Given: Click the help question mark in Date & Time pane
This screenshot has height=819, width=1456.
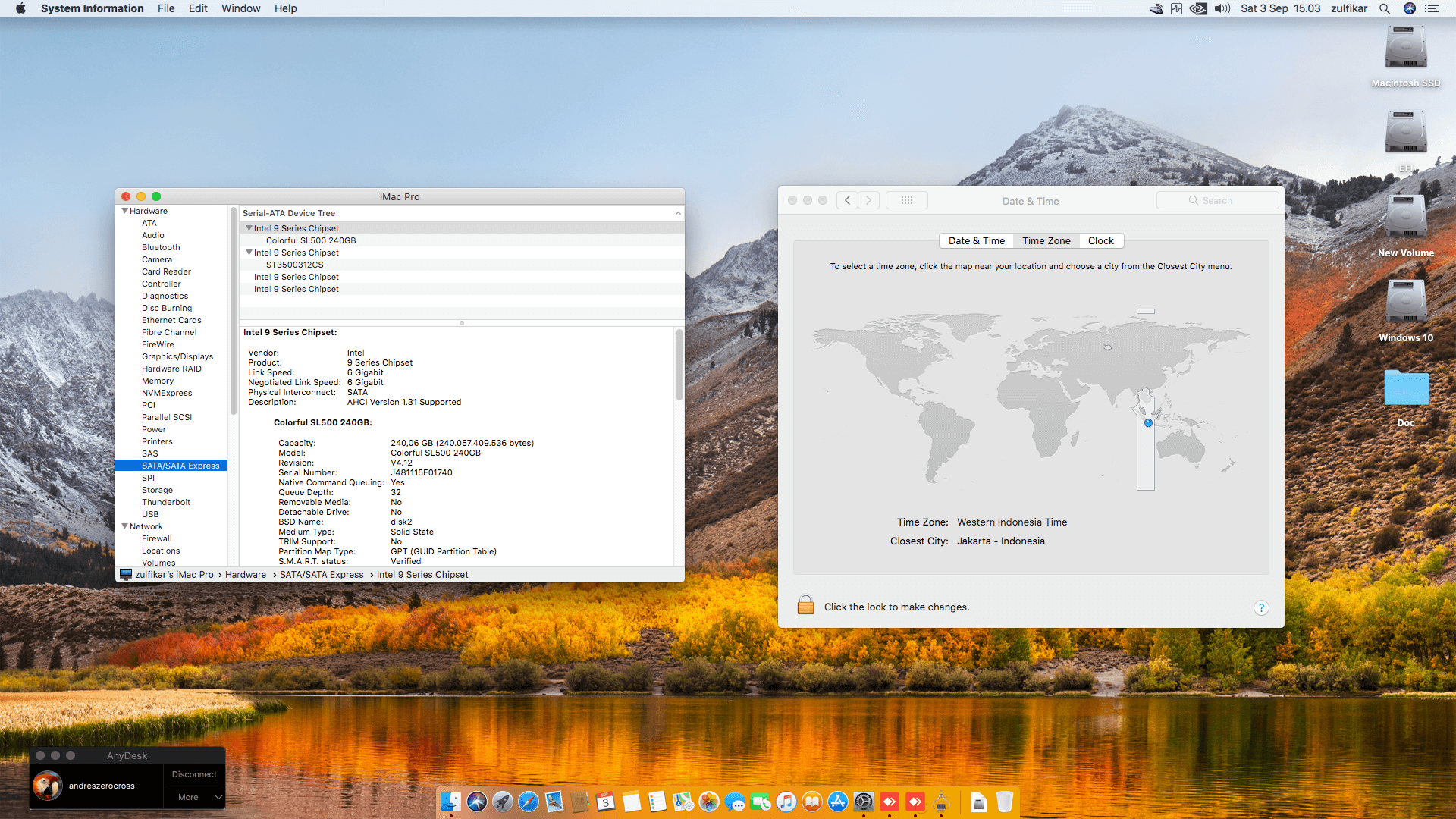Looking at the screenshot, I should click(x=1261, y=607).
